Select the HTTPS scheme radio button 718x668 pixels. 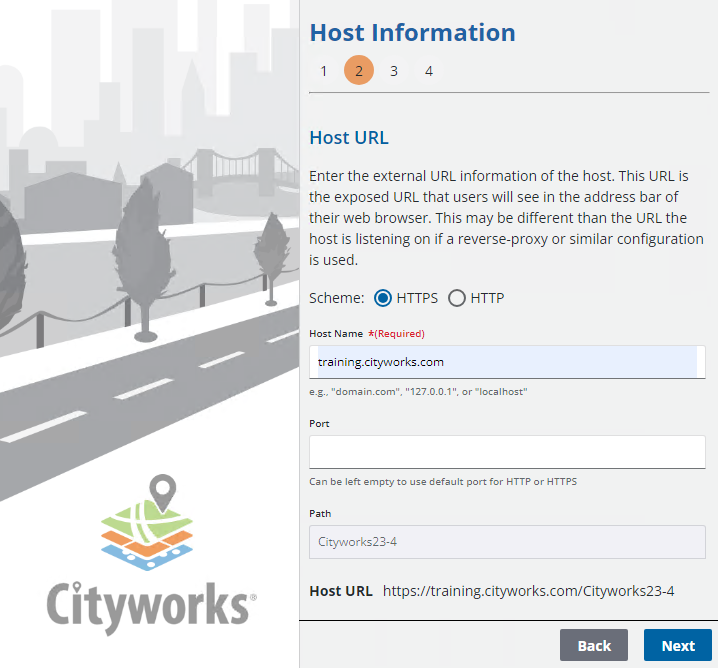(383, 298)
